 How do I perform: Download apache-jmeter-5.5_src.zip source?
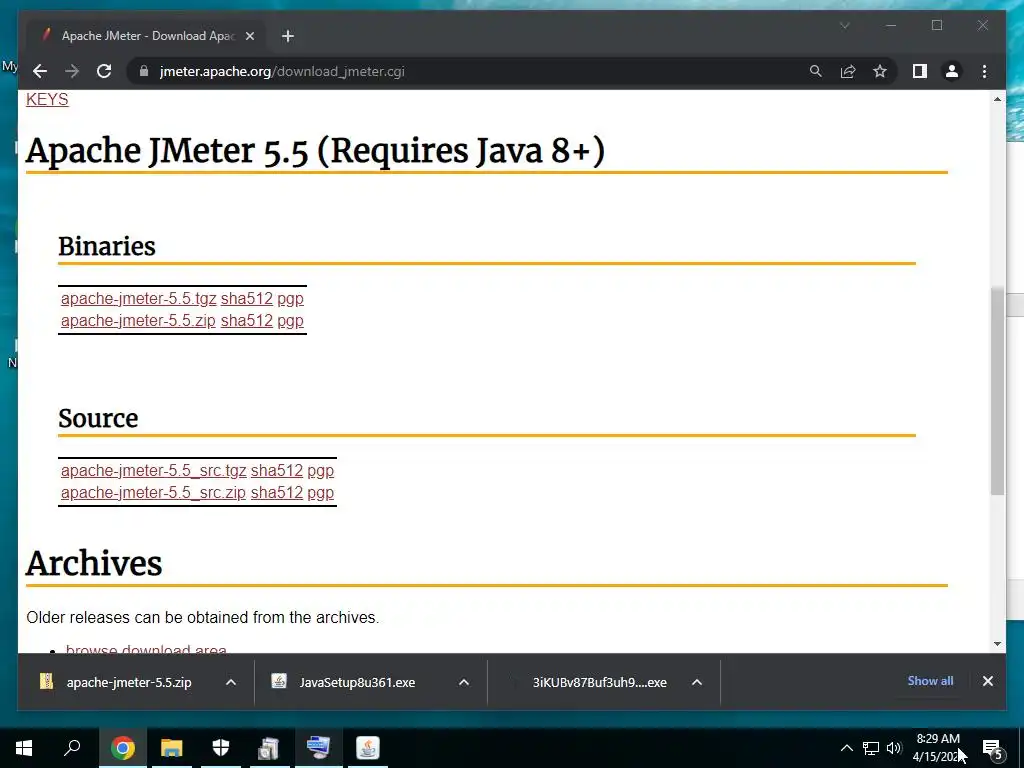tap(153, 492)
